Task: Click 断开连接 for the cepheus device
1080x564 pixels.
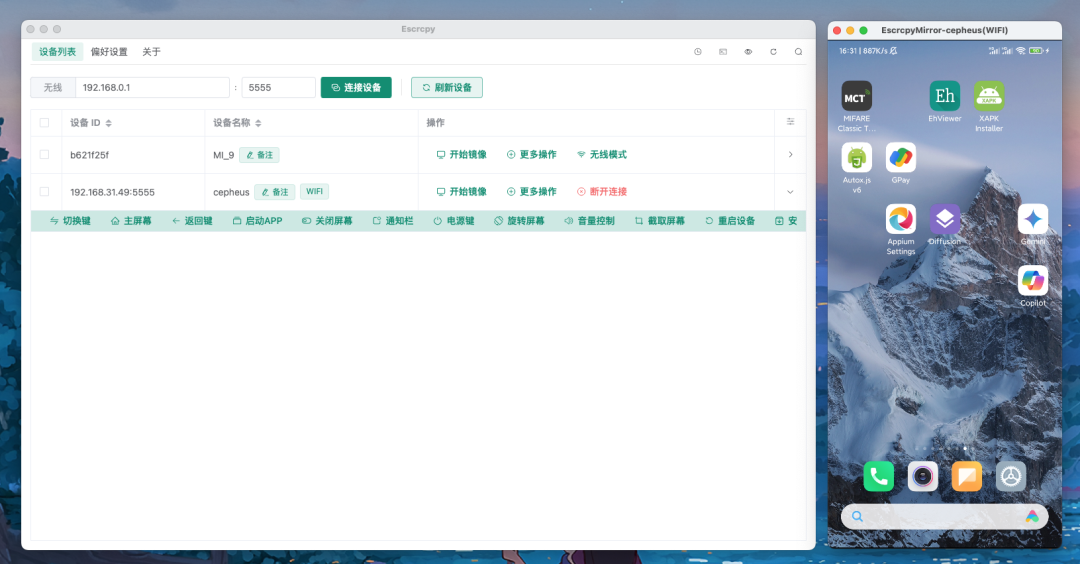Action: 602,192
